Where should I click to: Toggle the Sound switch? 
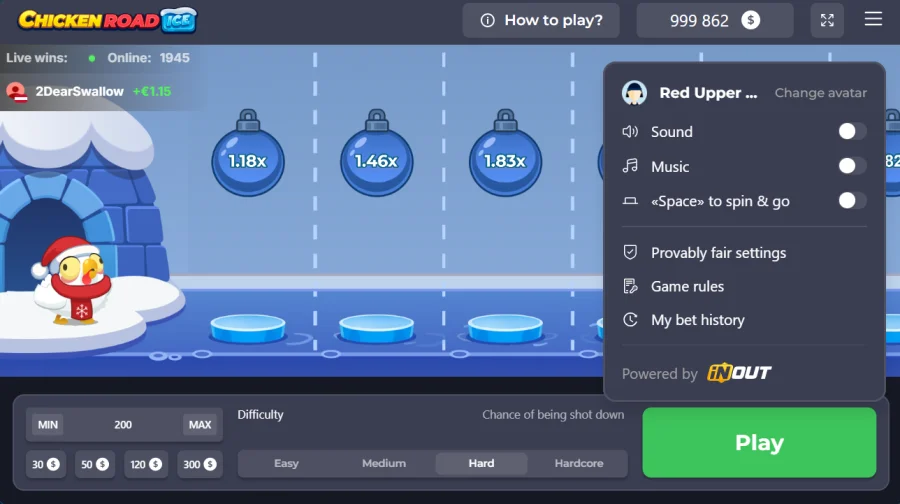point(852,131)
